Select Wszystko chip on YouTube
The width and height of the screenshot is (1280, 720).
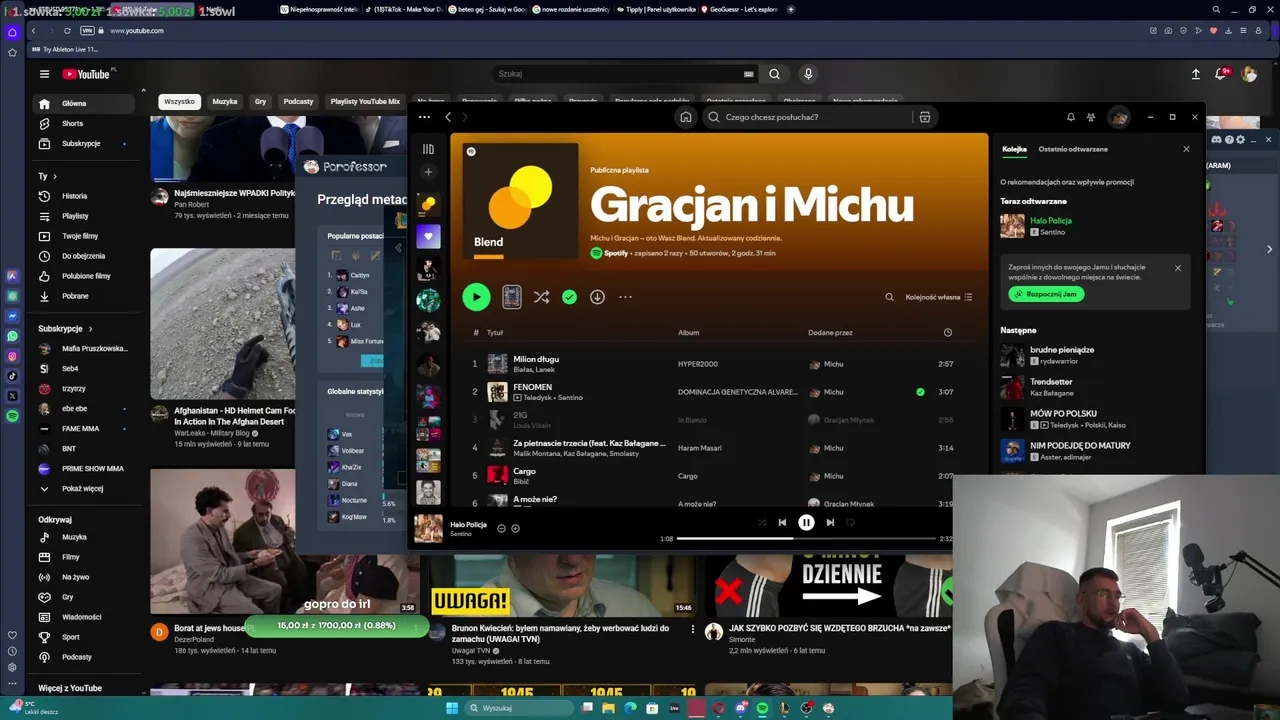pyautogui.click(x=179, y=101)
